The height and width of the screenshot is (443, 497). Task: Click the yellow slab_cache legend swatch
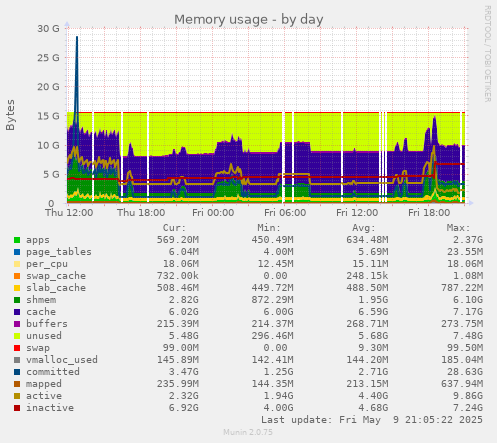(x=17, y=288)
